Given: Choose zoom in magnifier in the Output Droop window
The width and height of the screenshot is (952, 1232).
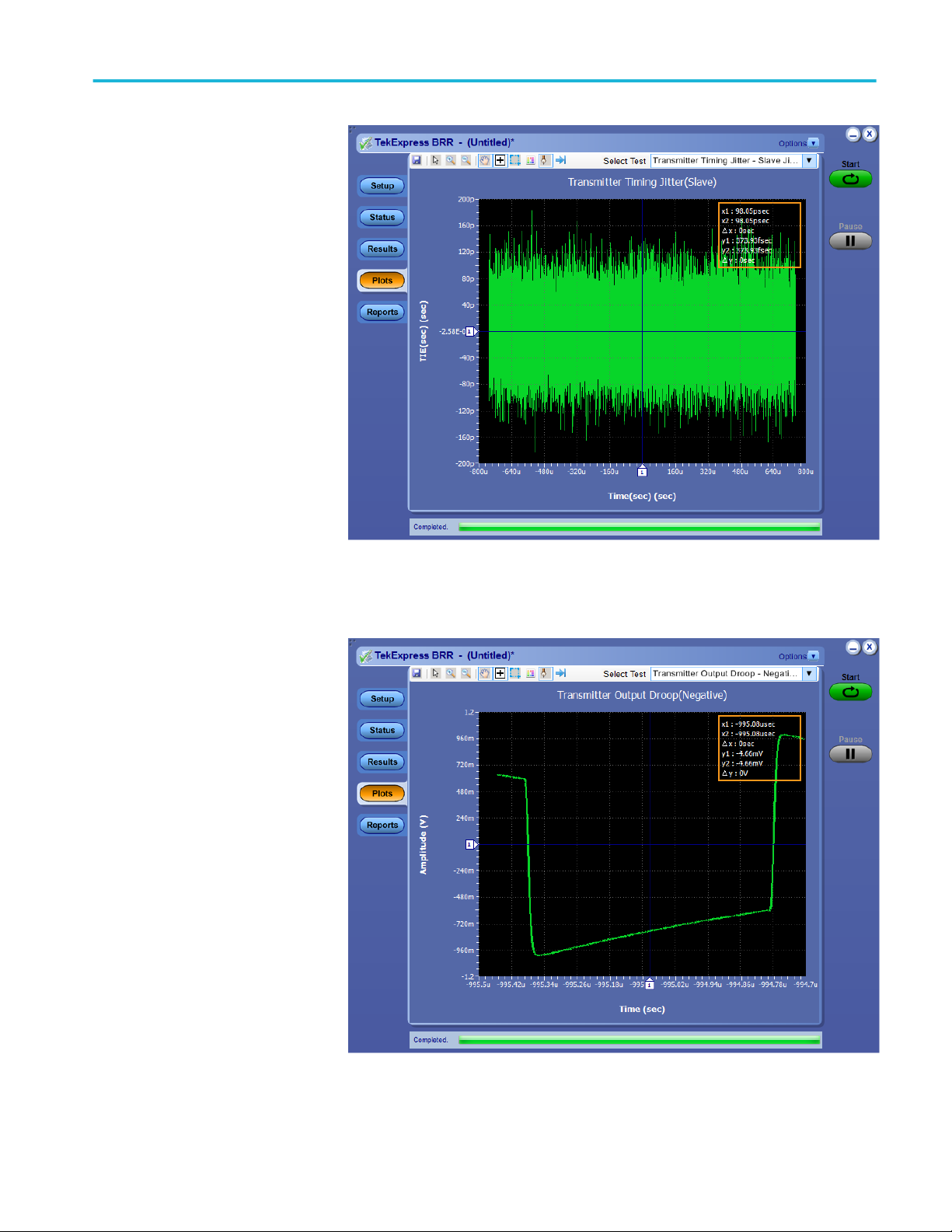Looking at the screenshot, I should coord(451,673).
